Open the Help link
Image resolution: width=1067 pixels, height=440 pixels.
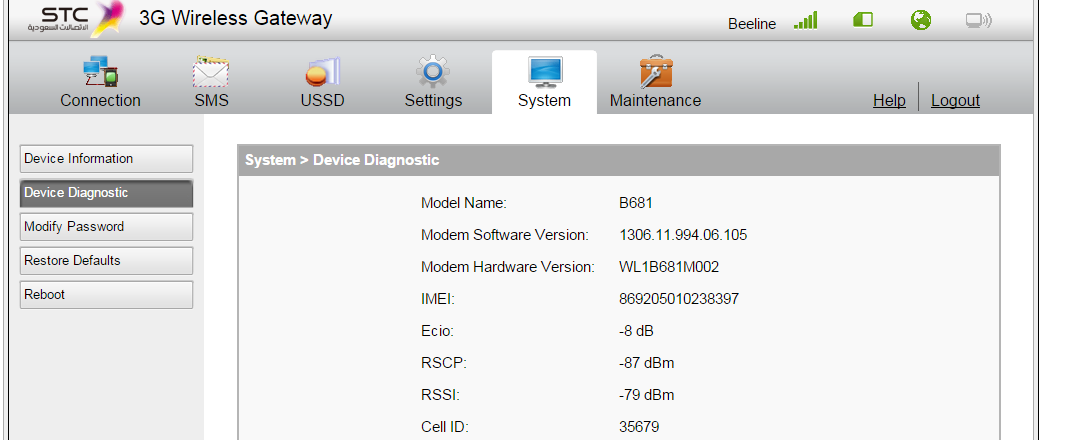[x=889, y=100]
